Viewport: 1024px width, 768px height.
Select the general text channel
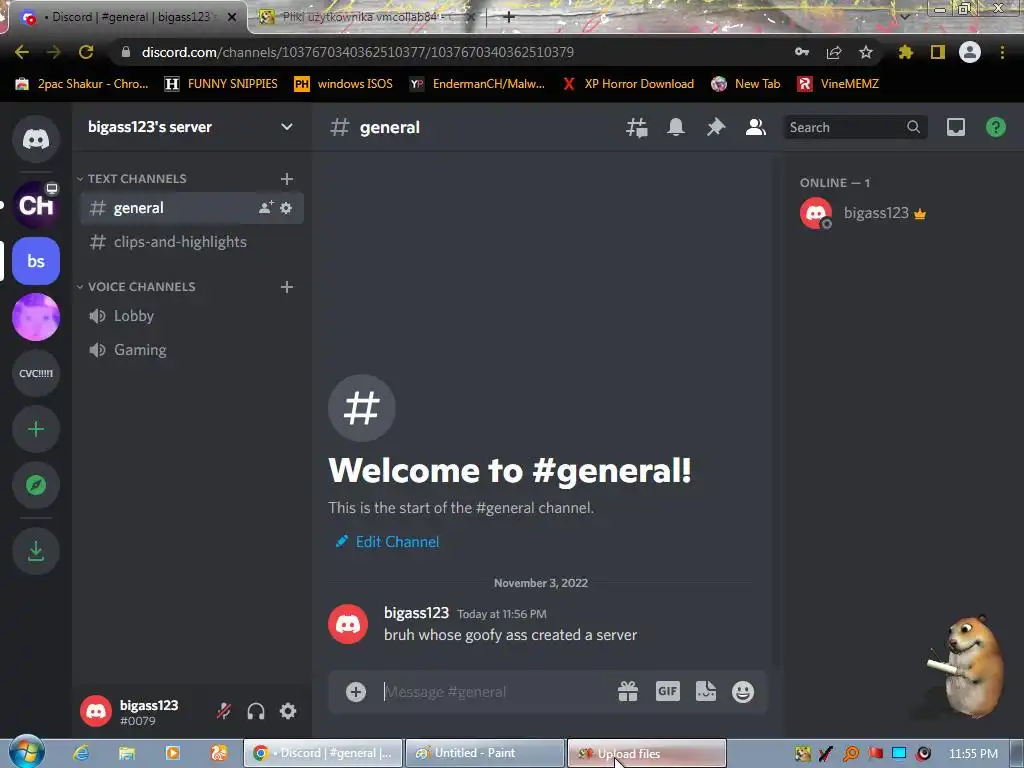[191, 208]
